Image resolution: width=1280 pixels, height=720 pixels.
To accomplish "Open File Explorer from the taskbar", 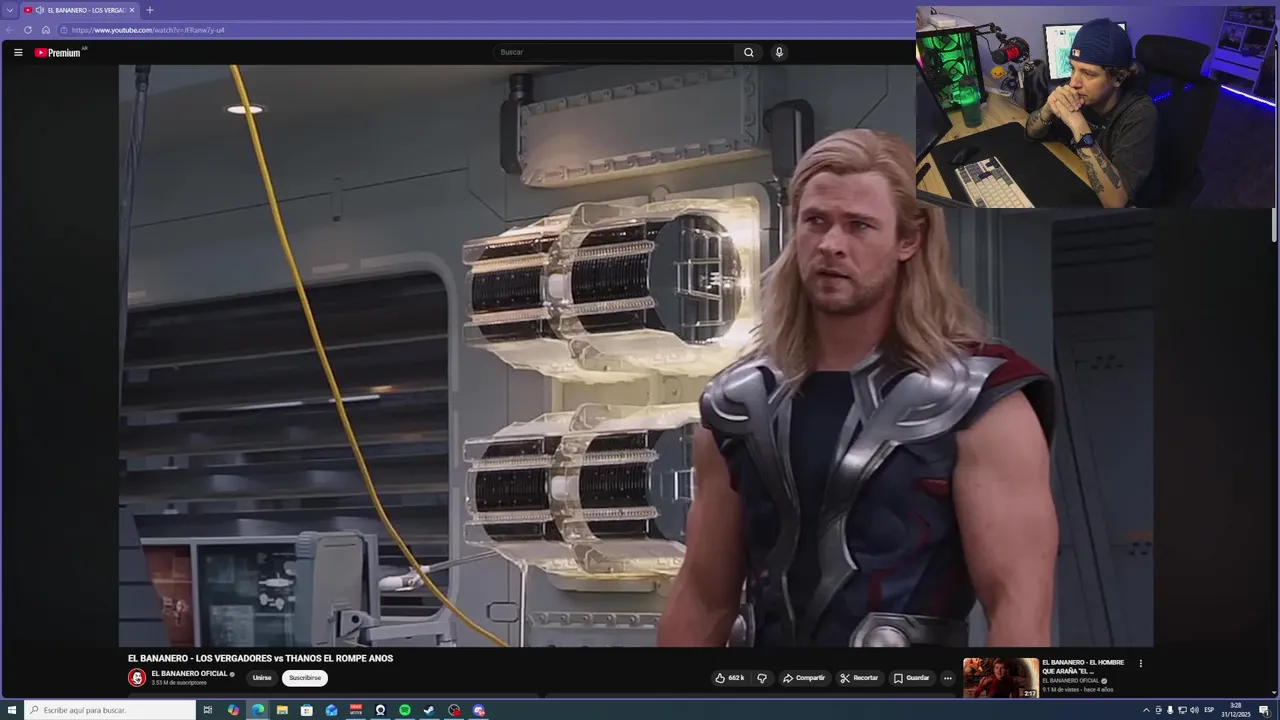I will point(282,710).
